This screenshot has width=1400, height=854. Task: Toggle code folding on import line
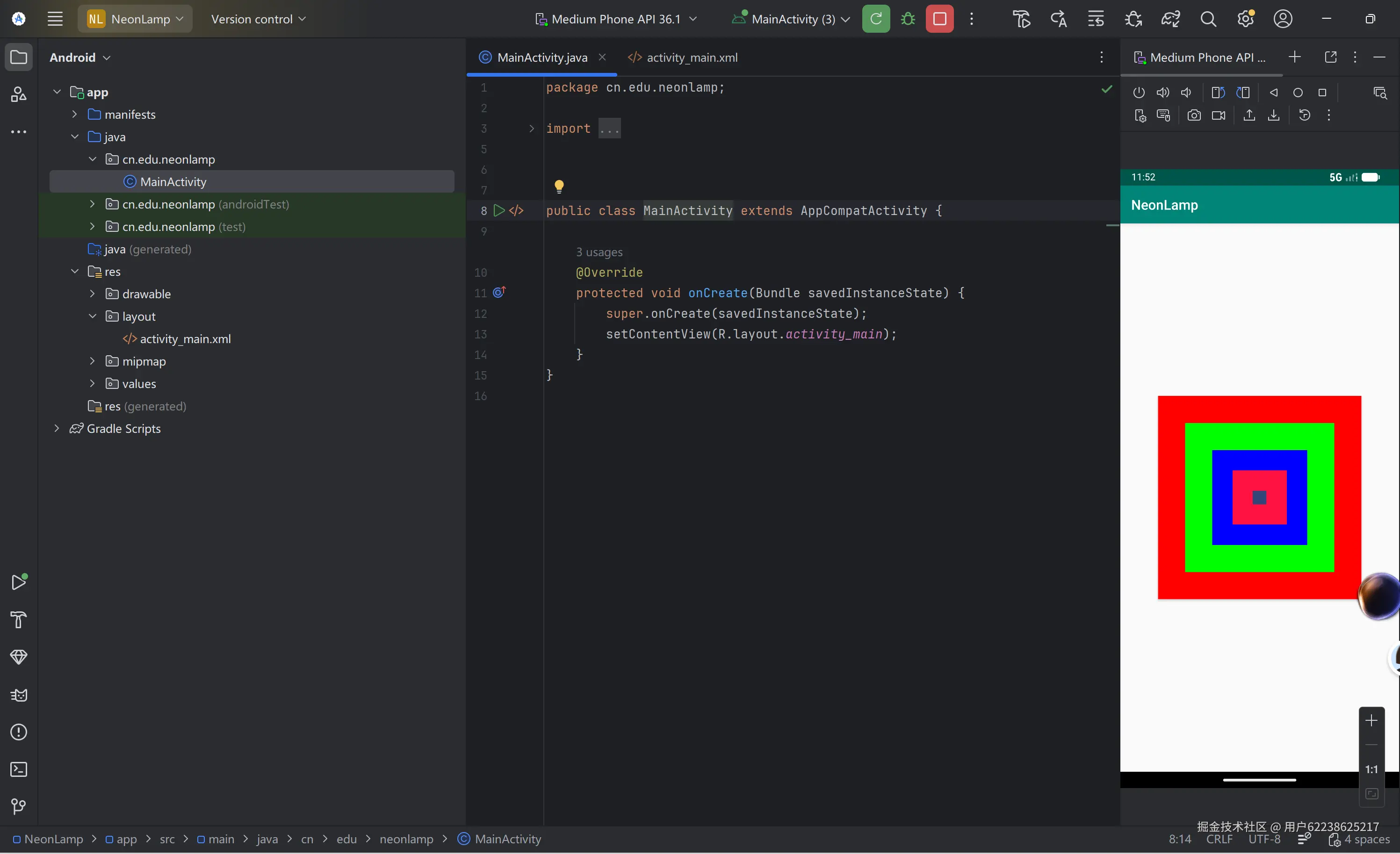pos(531,129)
